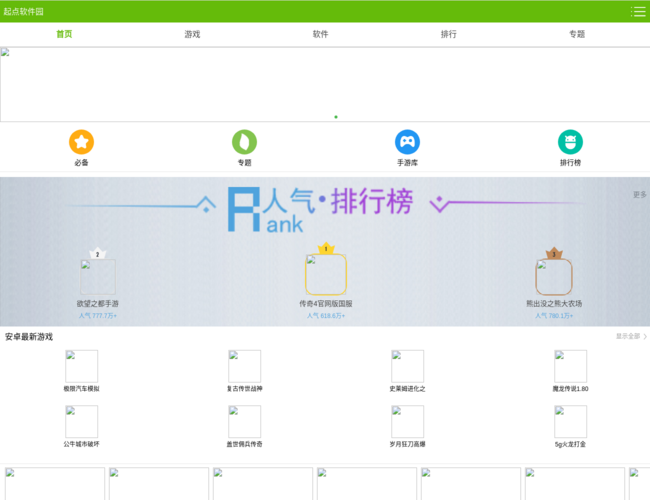
Task: Open the 专题 tab in navigation bar
Action: [577, 34]
